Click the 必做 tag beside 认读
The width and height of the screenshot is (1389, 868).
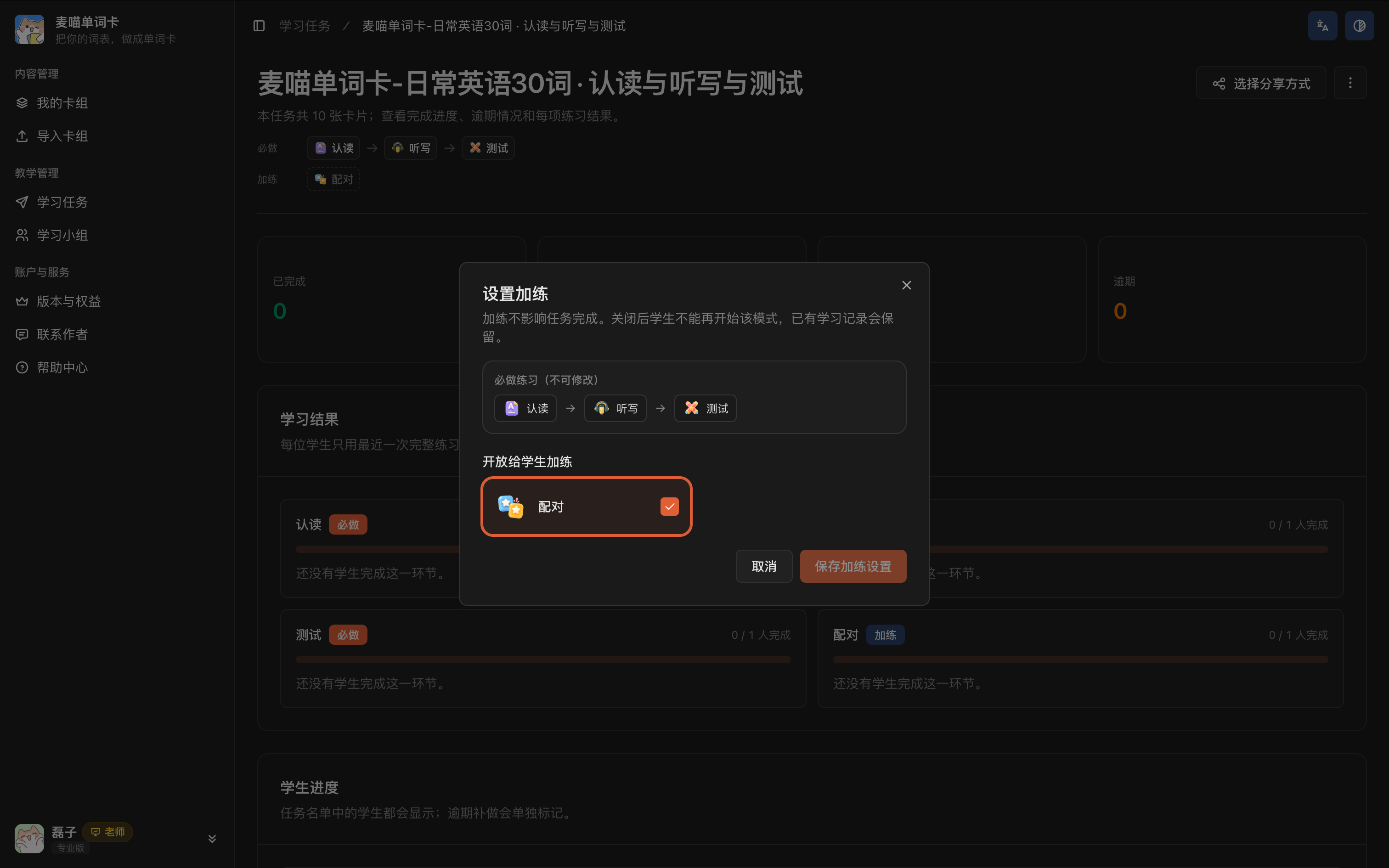click(348, 524)
